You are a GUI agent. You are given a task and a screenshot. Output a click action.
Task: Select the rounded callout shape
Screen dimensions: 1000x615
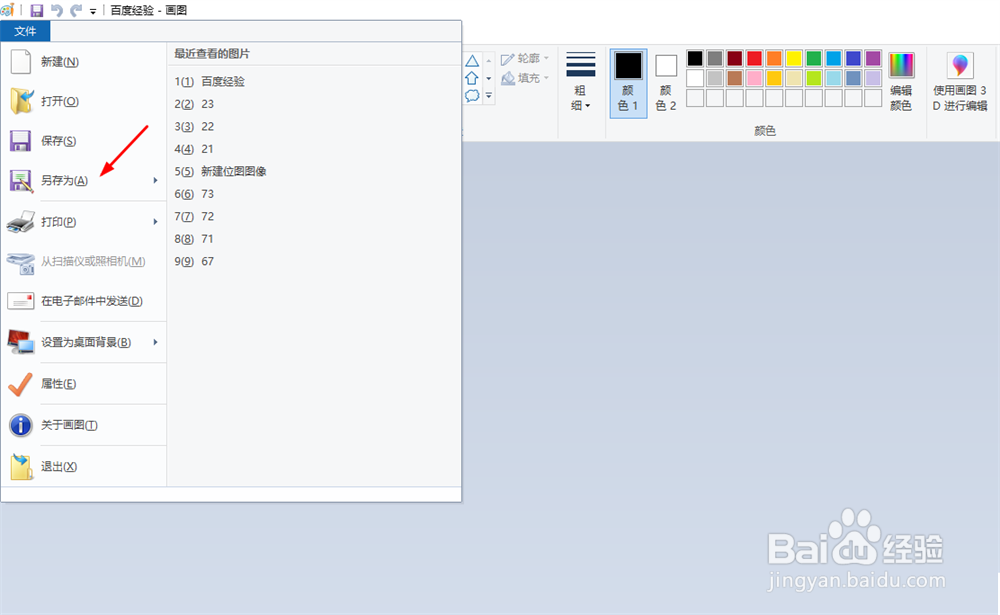pyautogui.click(x=472, y=96)
